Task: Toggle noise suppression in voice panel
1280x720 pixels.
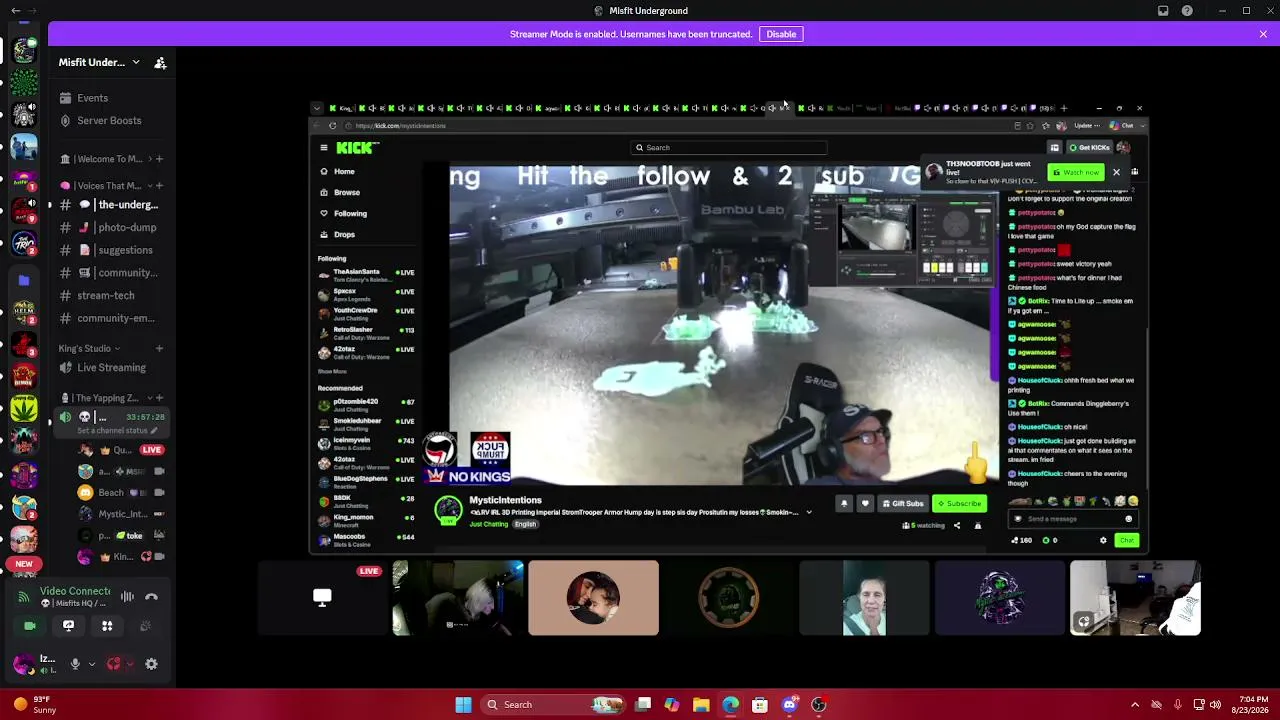Action: (x=127, y=597)
